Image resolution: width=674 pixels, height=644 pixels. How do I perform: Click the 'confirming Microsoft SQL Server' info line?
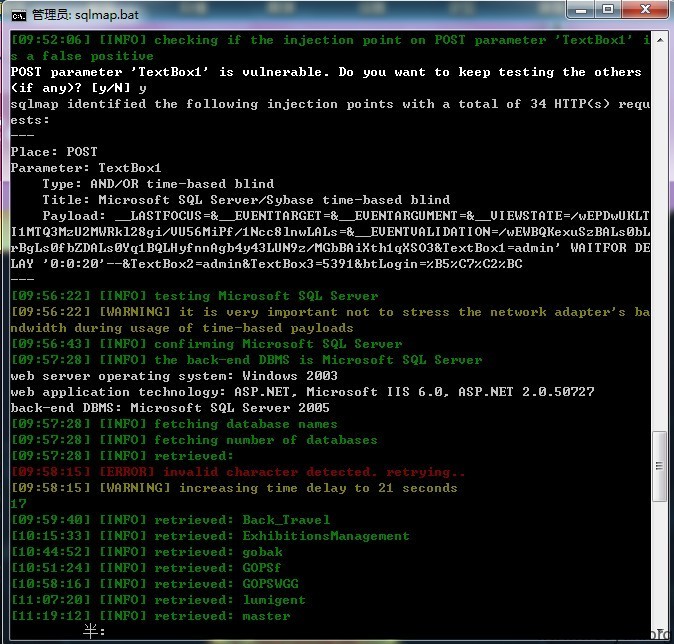[x=206, y=343]
